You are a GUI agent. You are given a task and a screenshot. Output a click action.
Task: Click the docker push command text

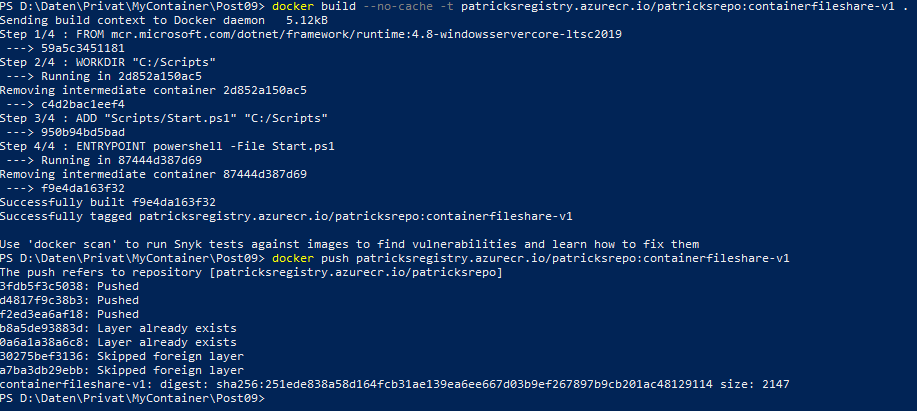pos(531,258)
